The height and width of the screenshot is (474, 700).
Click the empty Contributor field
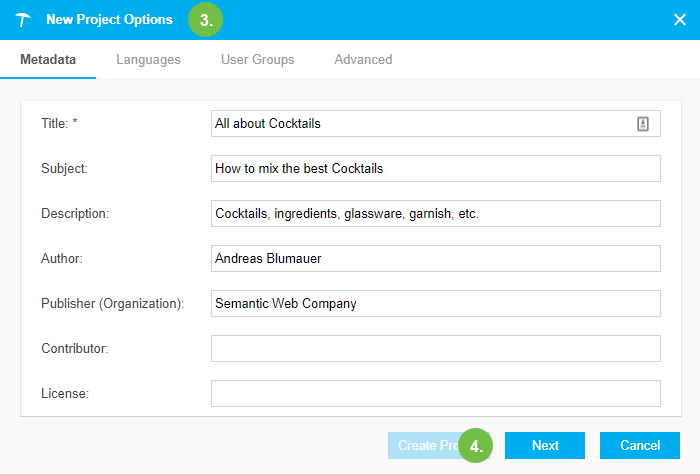click(x=435, y=349)
